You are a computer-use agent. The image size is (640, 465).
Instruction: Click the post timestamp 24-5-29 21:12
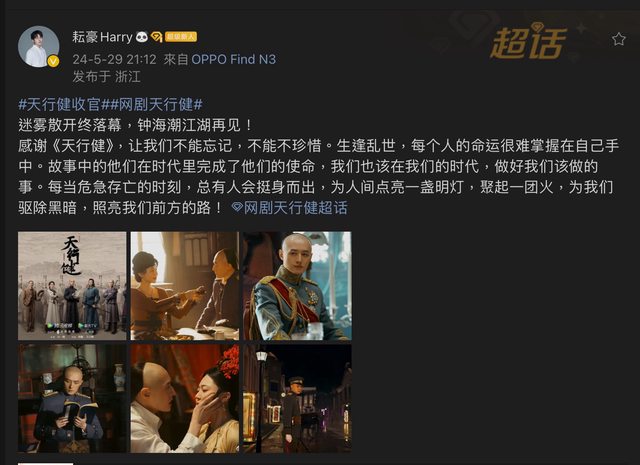pos(114,60)
